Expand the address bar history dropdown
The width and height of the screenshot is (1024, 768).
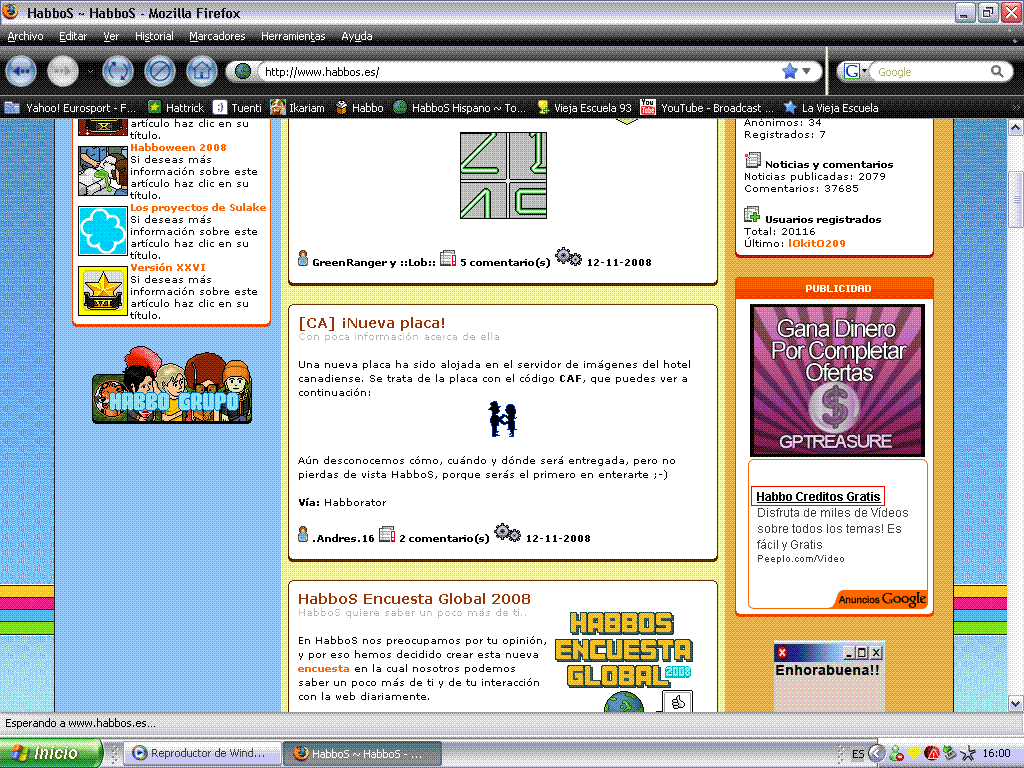(808, 72)
